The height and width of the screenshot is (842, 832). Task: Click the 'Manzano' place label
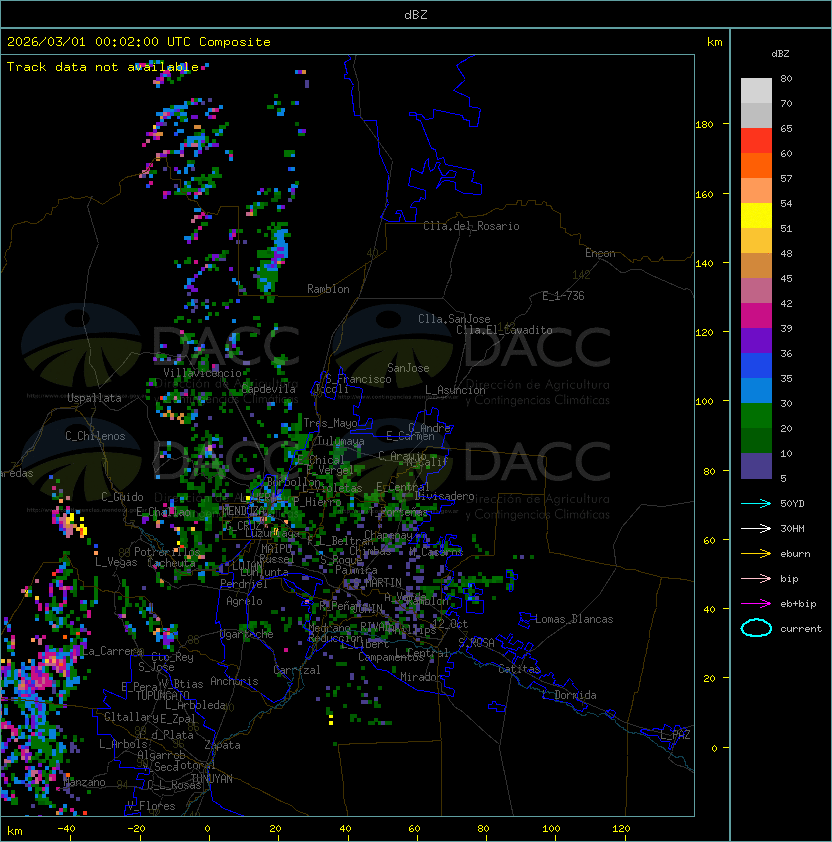click(85, 782)
